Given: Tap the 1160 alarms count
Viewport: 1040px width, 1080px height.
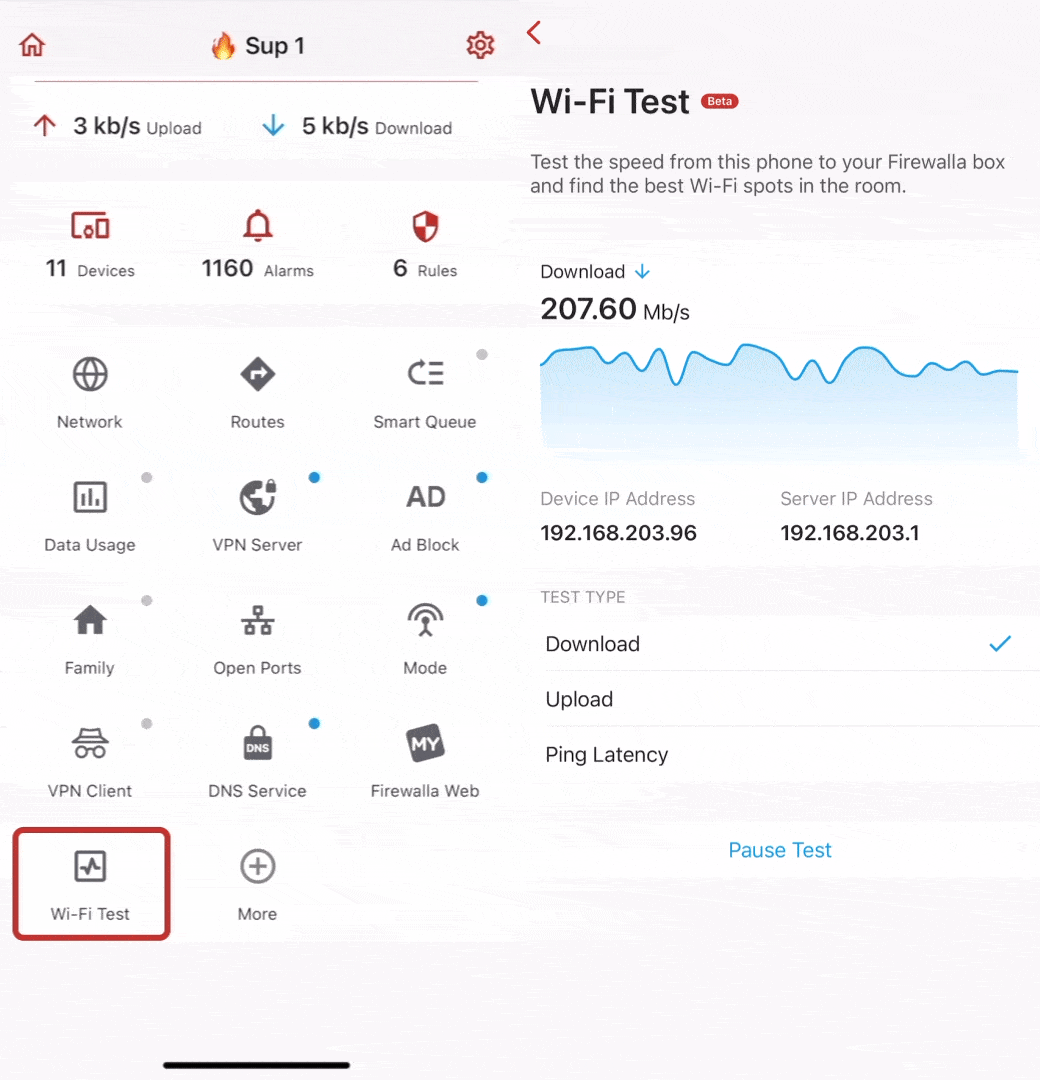Looking at the screenshot, I should (227, 268).
